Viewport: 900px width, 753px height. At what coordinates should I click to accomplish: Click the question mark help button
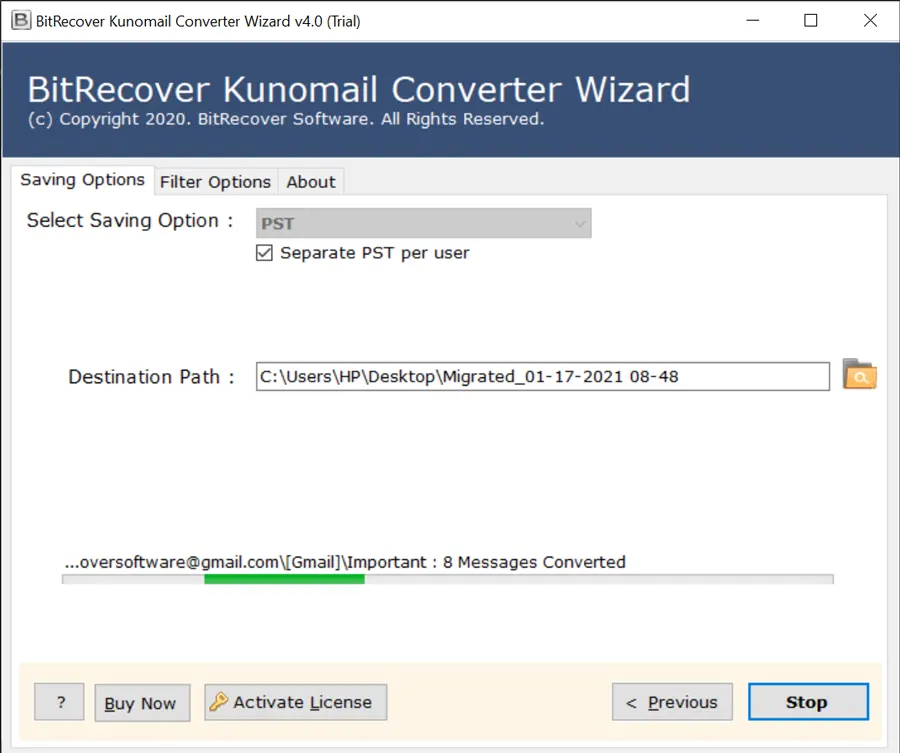tap(60, 702)
